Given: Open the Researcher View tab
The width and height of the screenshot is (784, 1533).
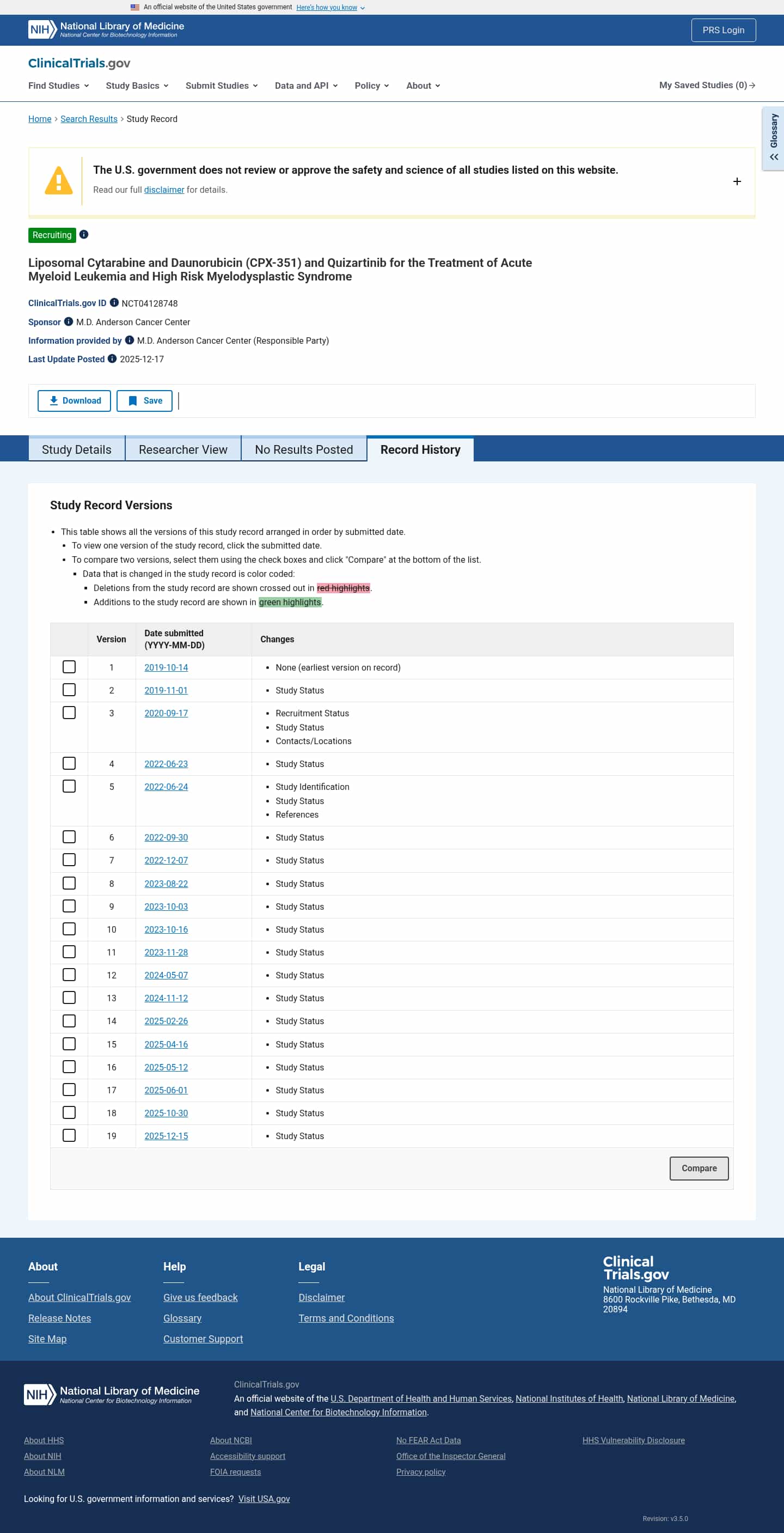Looking at the screenshot, I should (183, 449).
